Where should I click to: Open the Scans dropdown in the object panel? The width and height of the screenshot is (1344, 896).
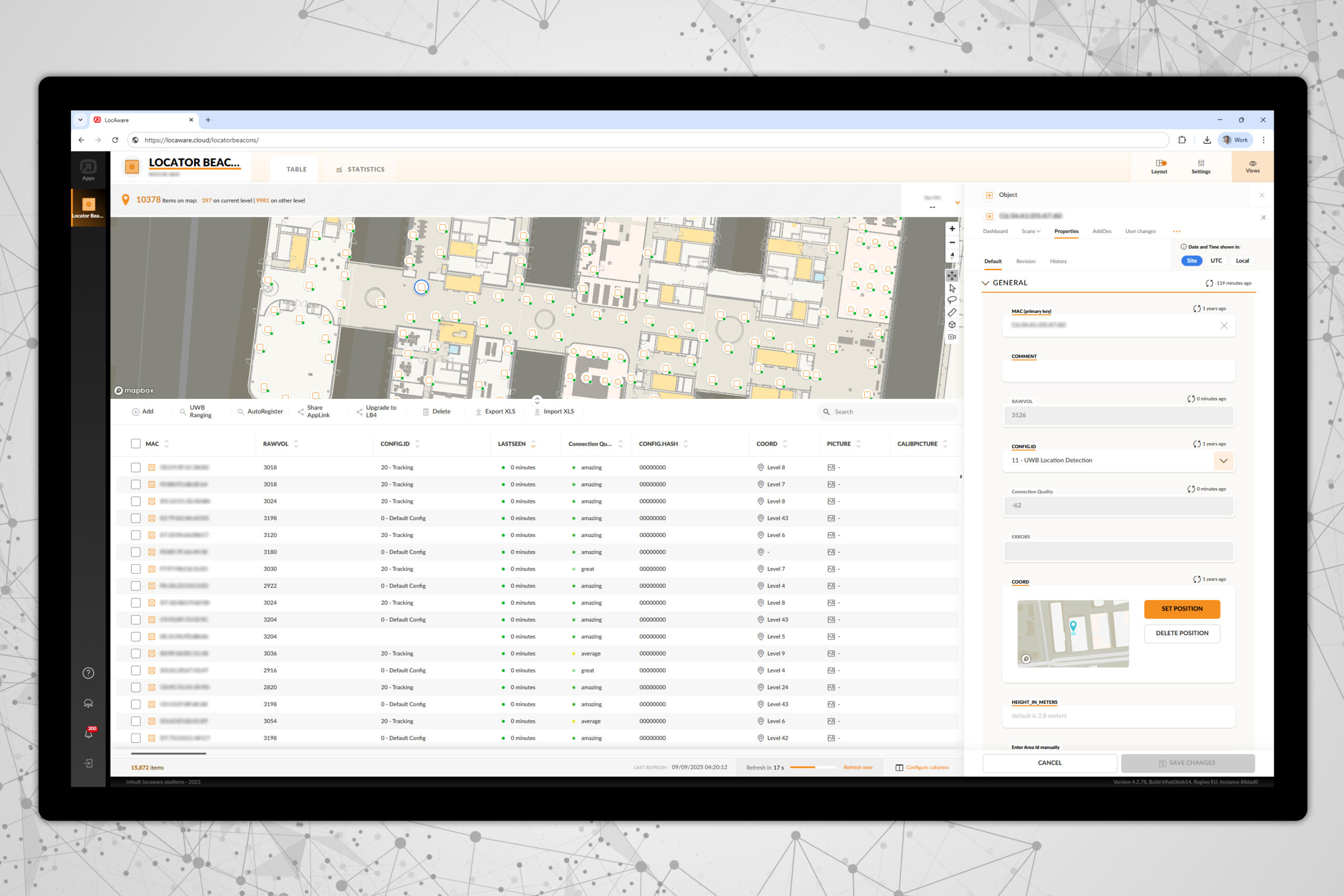point(1030,231)
